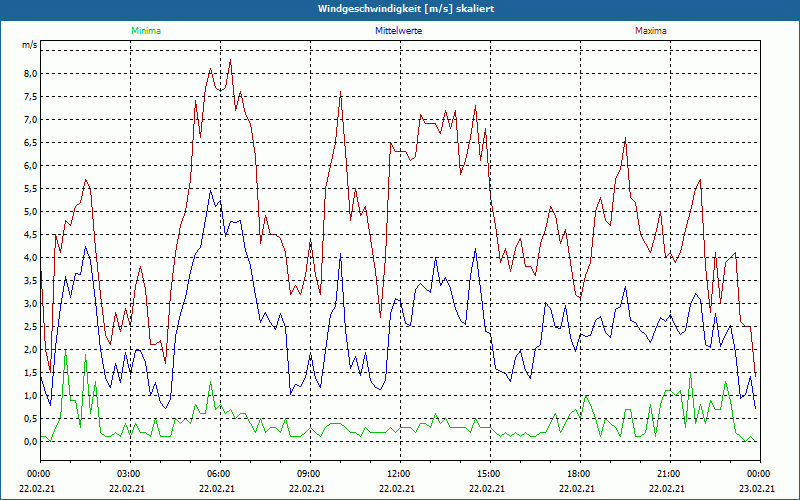Click the 3,0 y-axis value
The image size is (800, 500).
(31, 304)
